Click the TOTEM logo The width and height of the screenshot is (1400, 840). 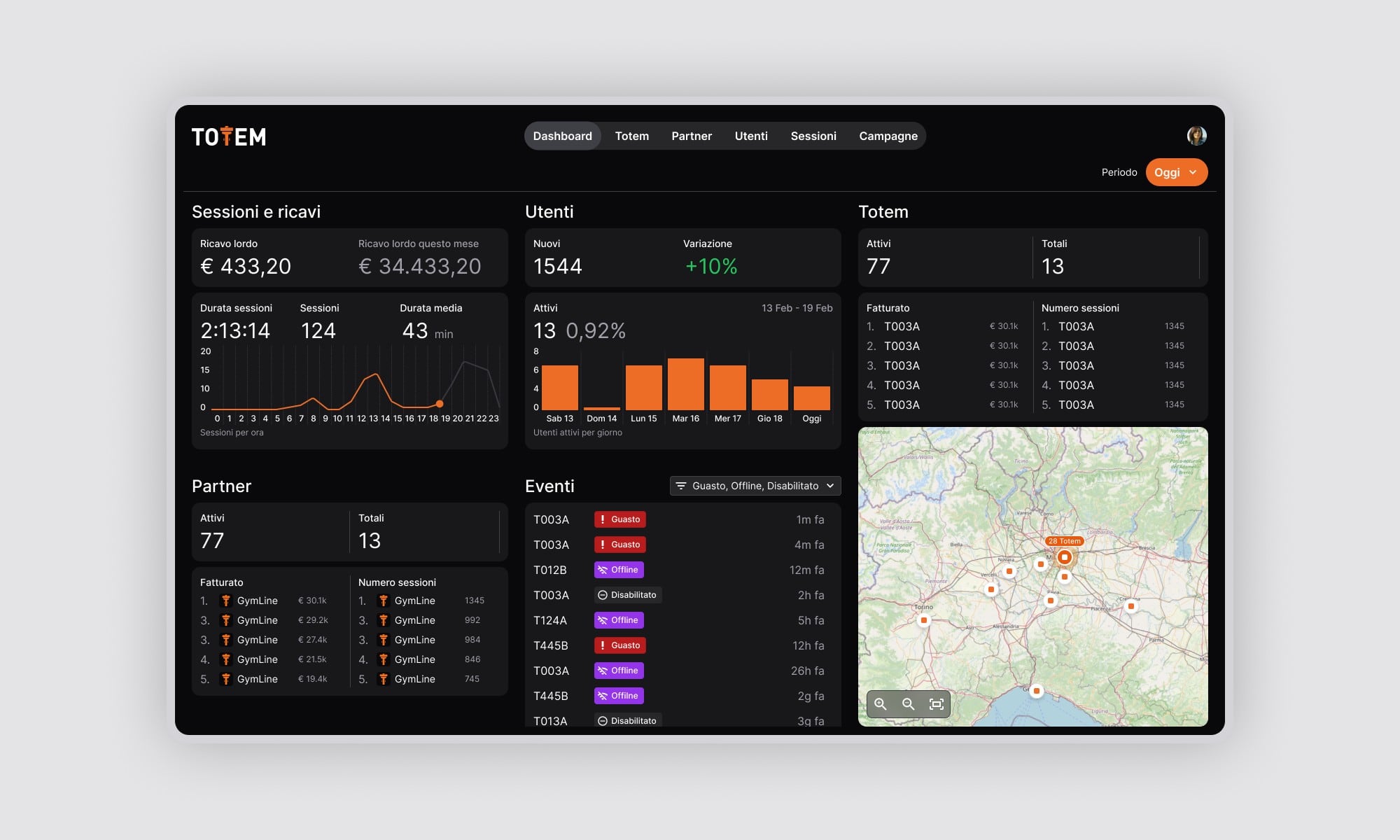coord(229,136)
